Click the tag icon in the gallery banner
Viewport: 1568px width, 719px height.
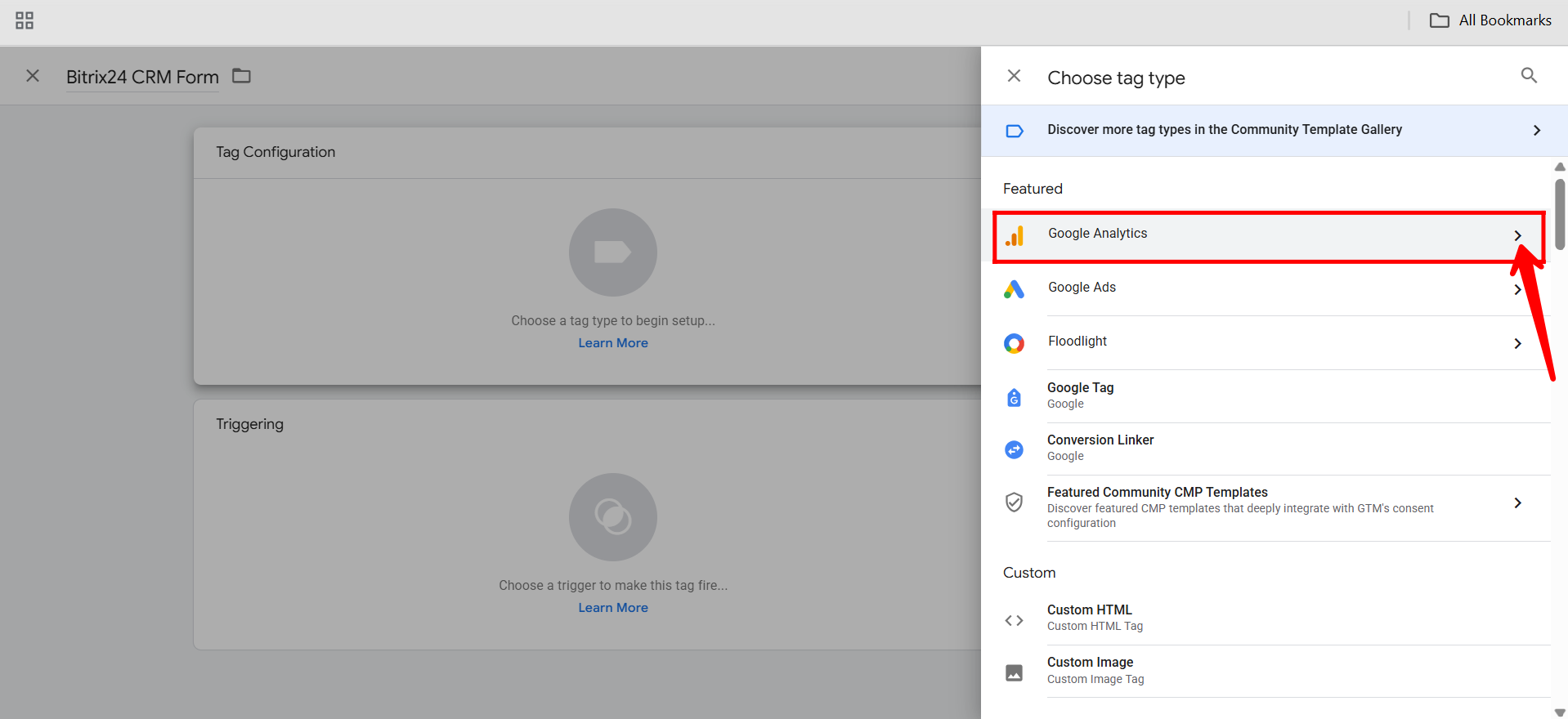(x=1015, y=131)
